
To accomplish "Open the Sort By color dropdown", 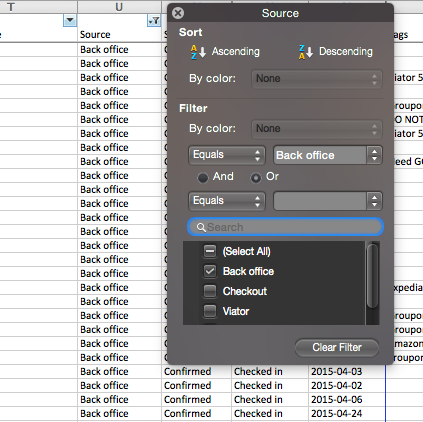I will point(316,79).
